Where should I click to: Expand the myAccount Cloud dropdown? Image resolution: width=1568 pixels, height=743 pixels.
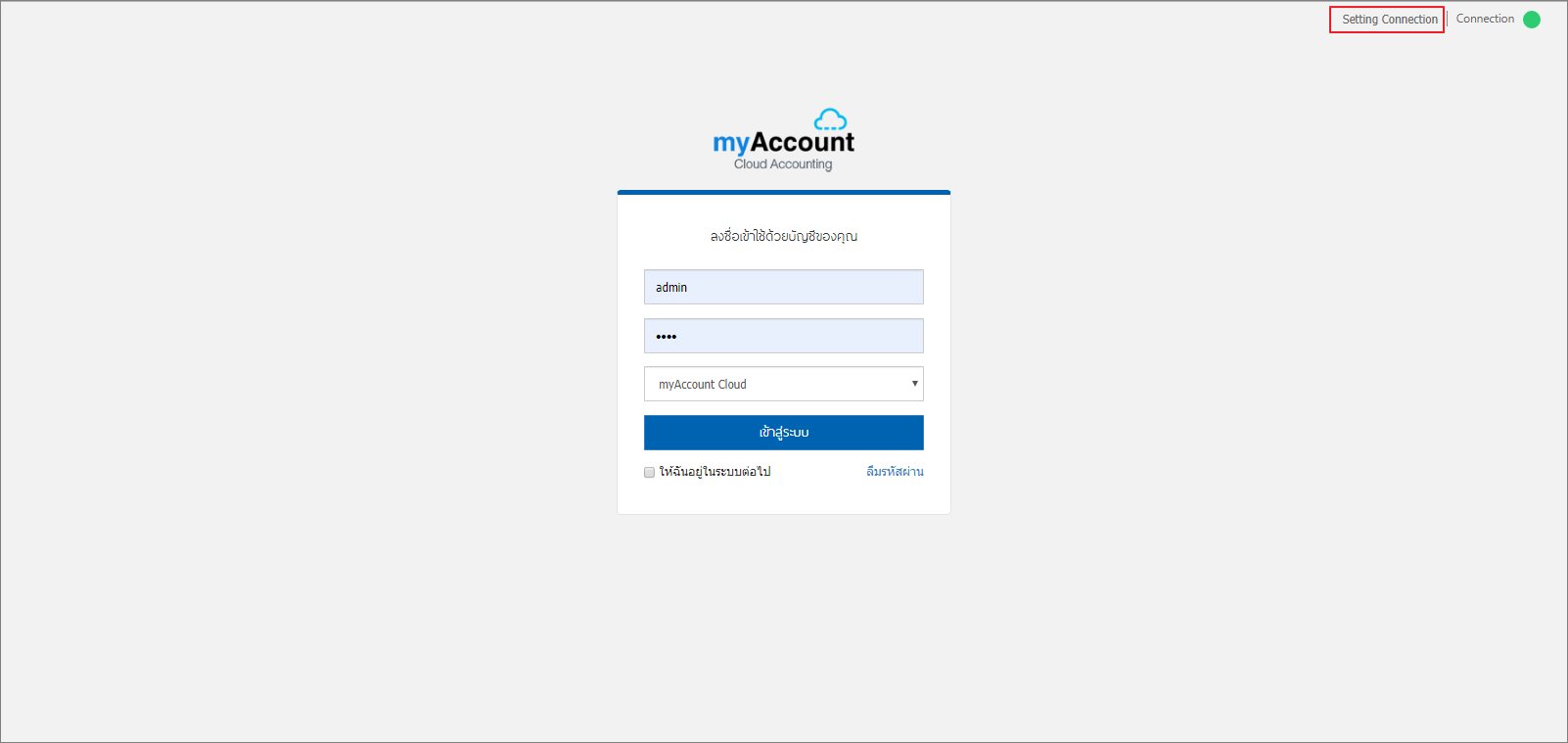783,384
